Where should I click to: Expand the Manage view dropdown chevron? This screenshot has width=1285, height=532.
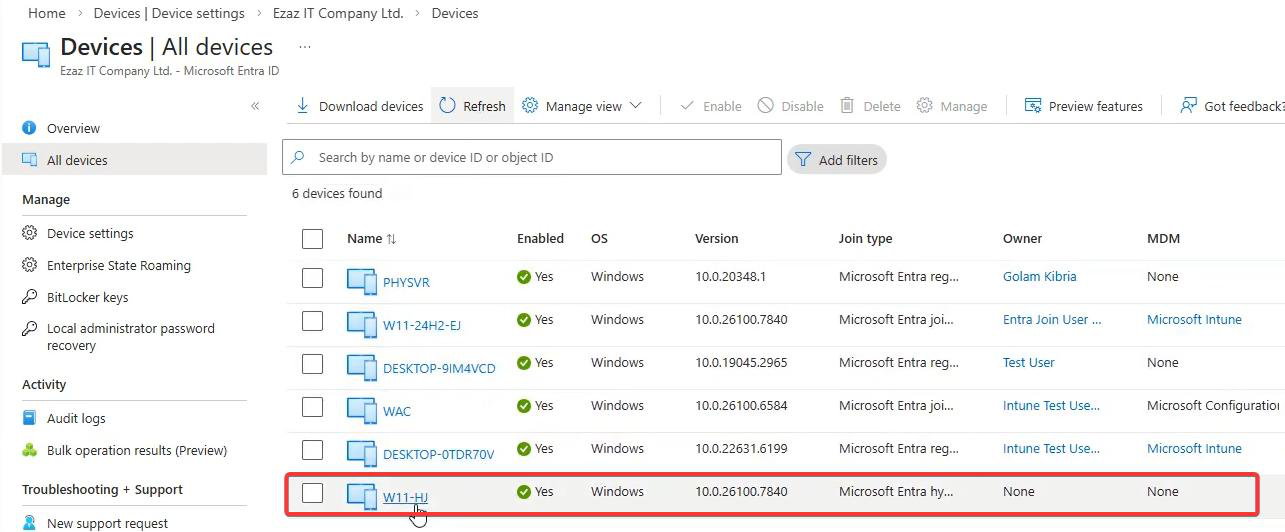[636, 106]
